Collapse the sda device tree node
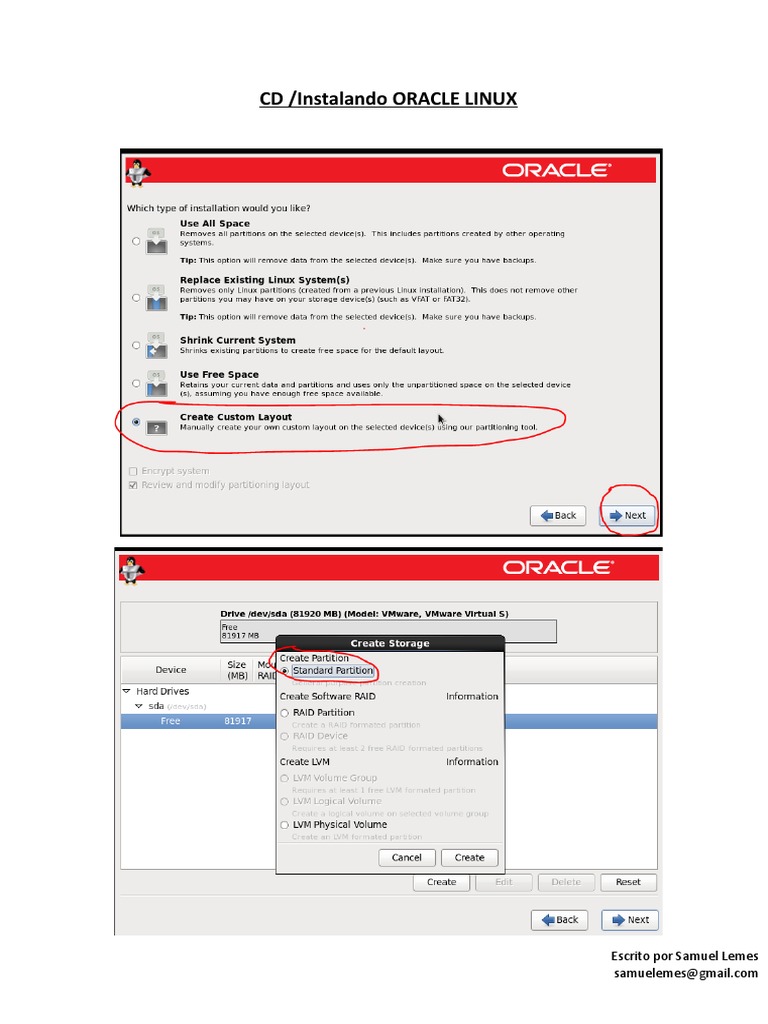This screenshot has width=768, height=1024. coord(138,706)
